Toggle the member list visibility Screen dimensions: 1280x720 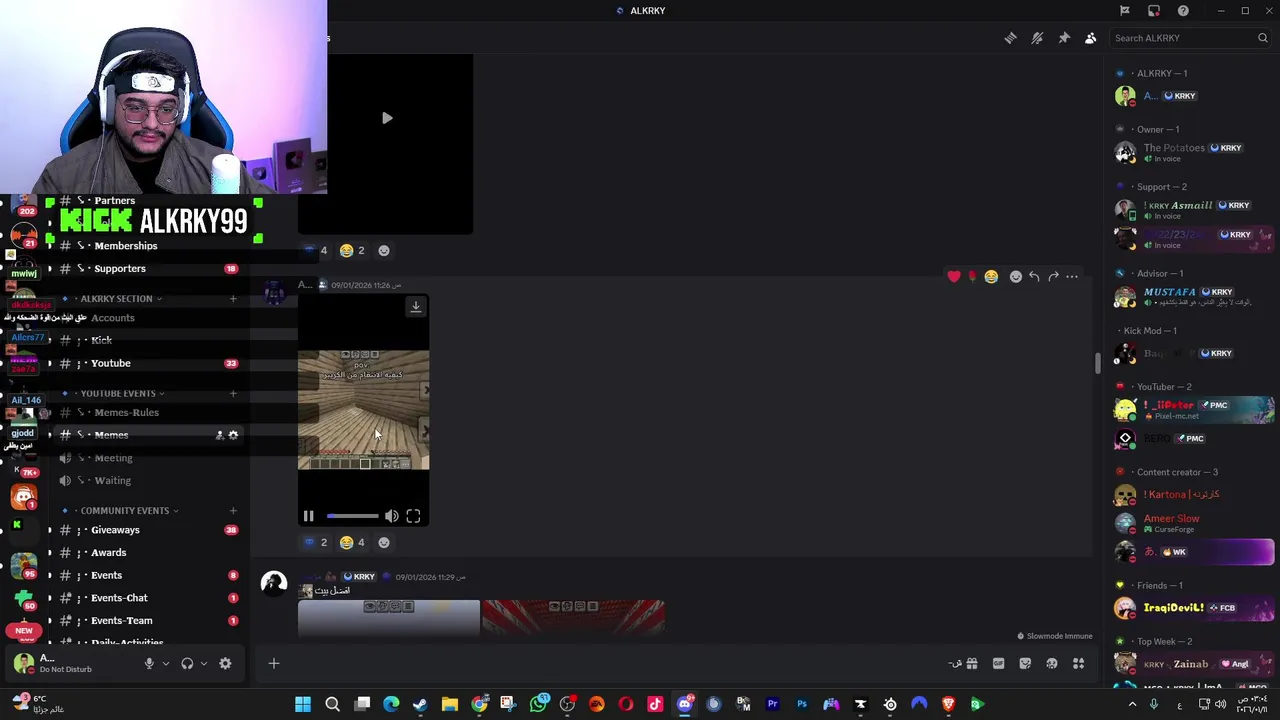tap(1091, 38)
